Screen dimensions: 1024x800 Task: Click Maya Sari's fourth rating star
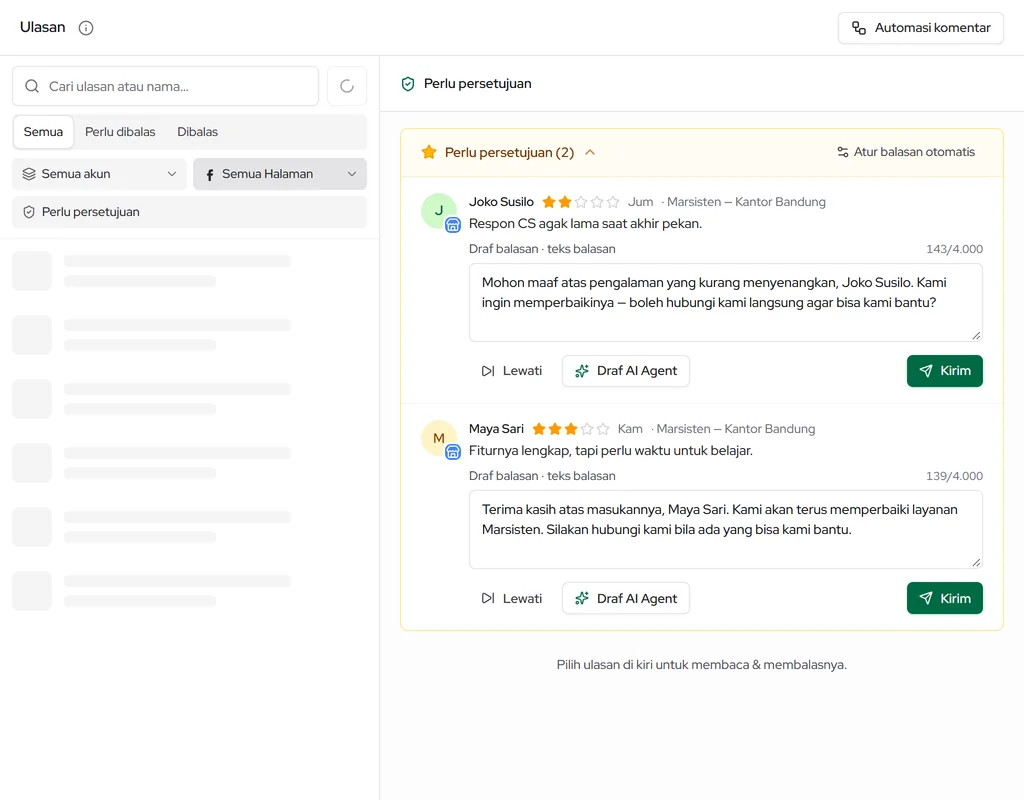587,429
